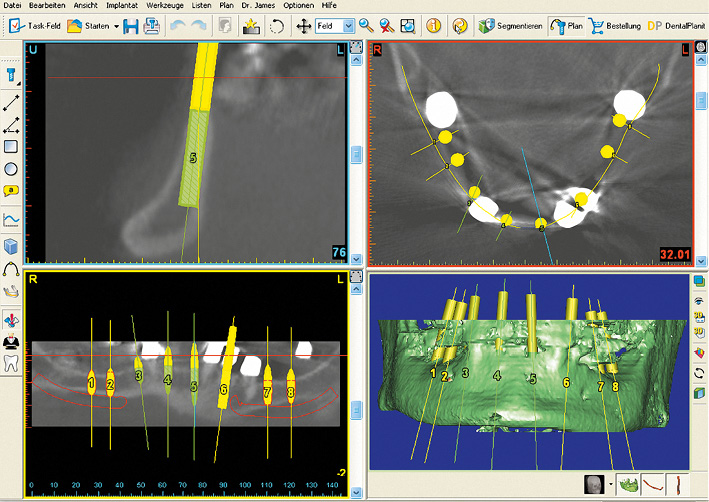Click the zoom magnifier icon in toolbar
Viewport: 709px width, 502px height.
click(366, 25)
